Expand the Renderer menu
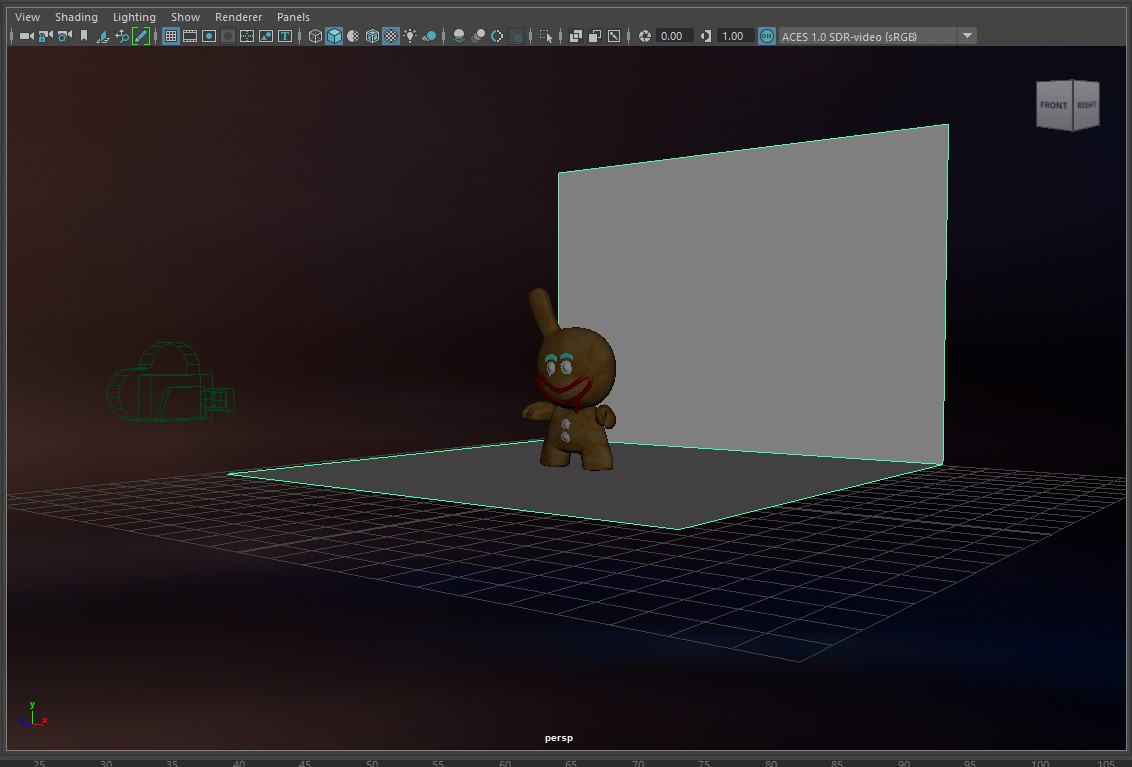 click(238, 17)
